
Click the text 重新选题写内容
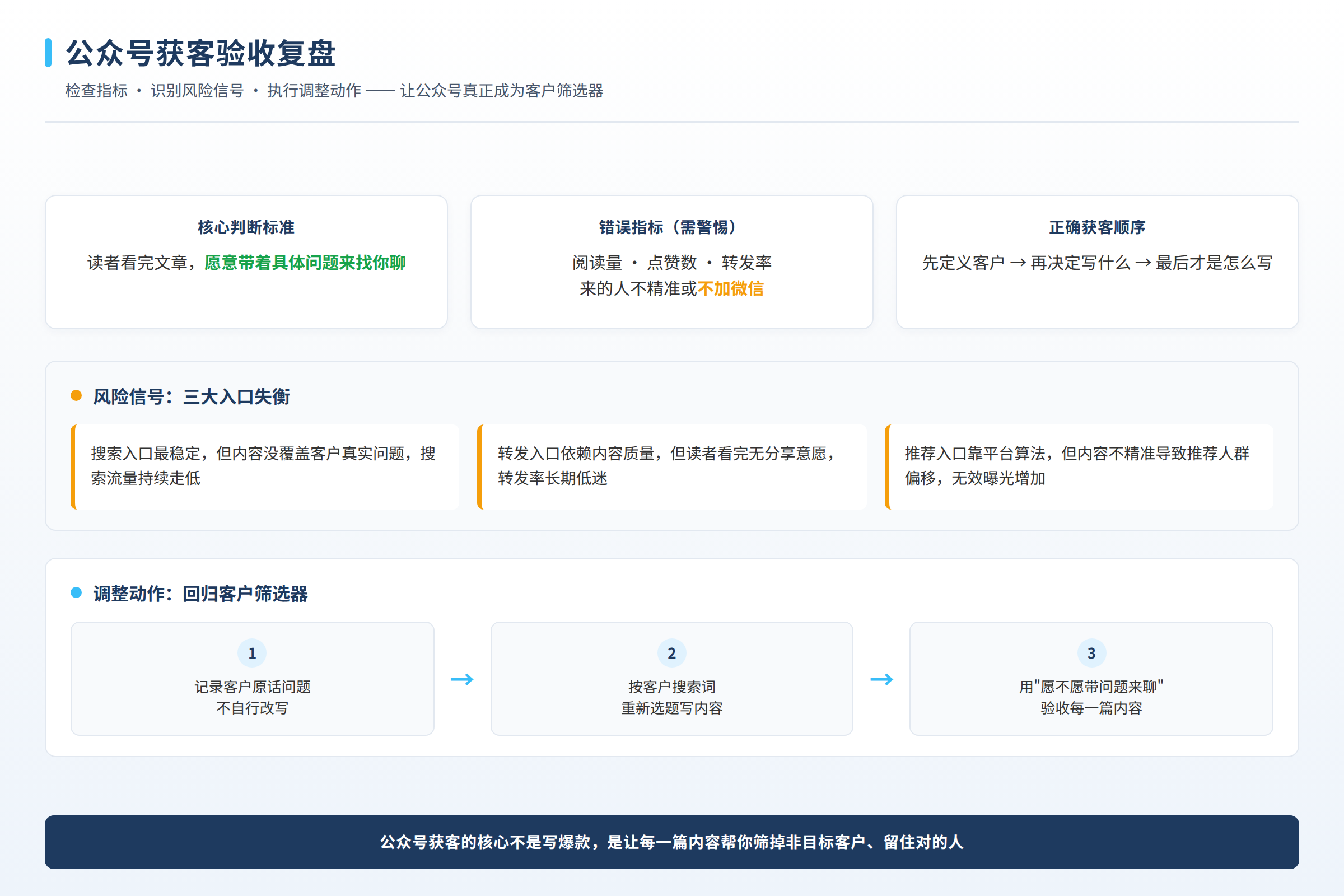pyautogui.click(x=671, y=708)
